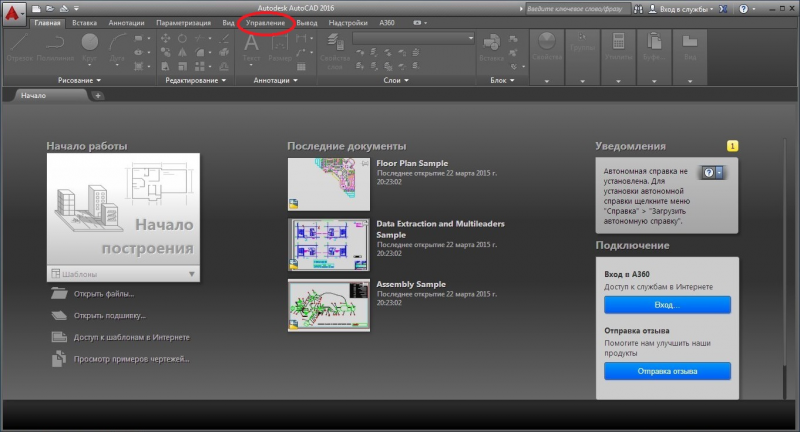800x432 pixels.
Task: Click the blue Вход... sign-in button
Action: pos(667,304)
